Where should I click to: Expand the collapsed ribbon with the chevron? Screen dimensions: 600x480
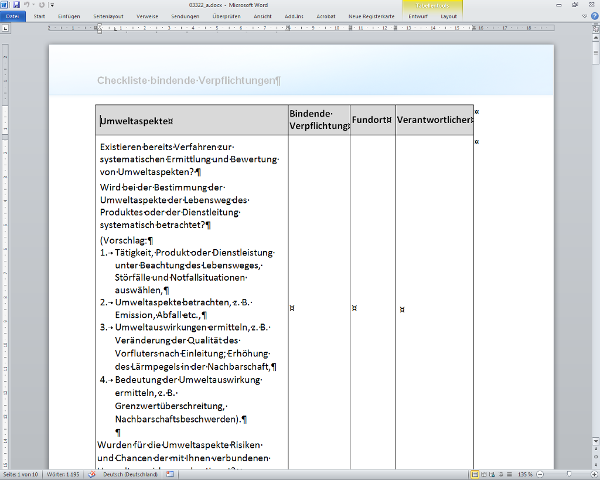(x=582, y=17)
